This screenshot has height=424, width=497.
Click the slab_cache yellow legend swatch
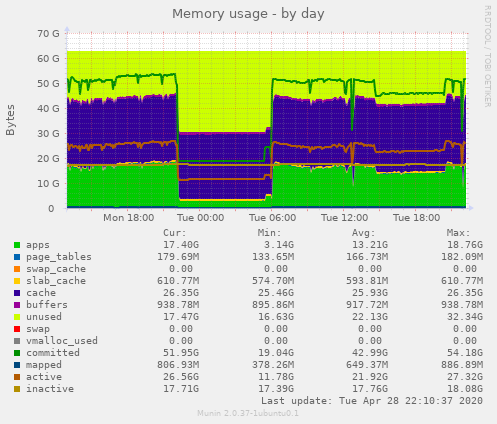[x=17, y=281]
